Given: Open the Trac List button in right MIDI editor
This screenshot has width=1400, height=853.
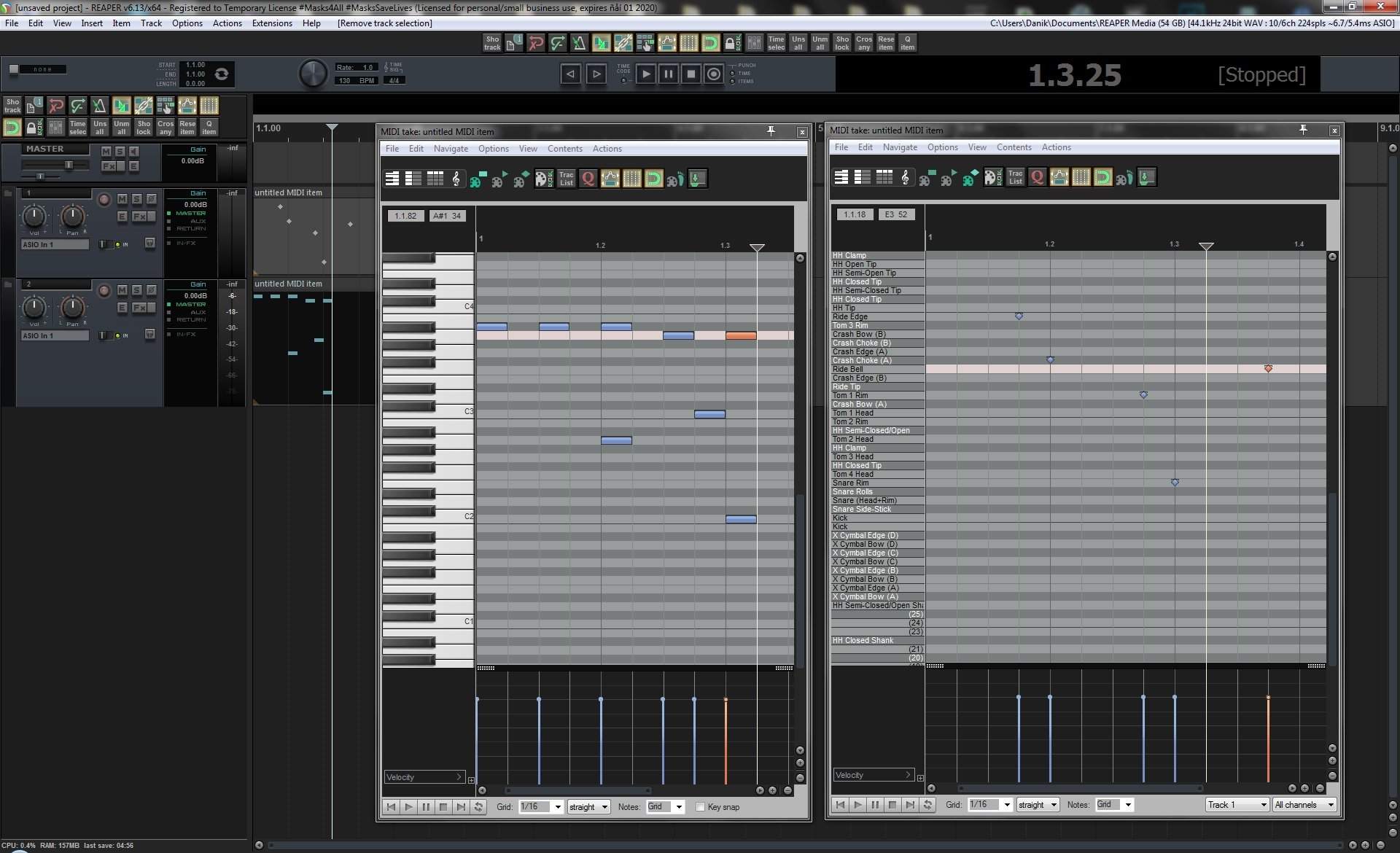Looking at the screenshot, I should click(1015, 177).
